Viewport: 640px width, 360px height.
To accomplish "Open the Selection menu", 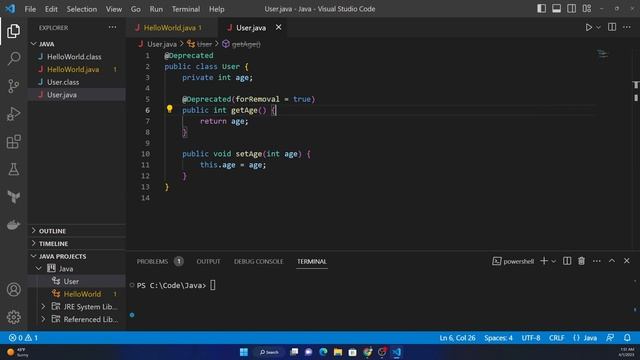I will pos(82,9).
